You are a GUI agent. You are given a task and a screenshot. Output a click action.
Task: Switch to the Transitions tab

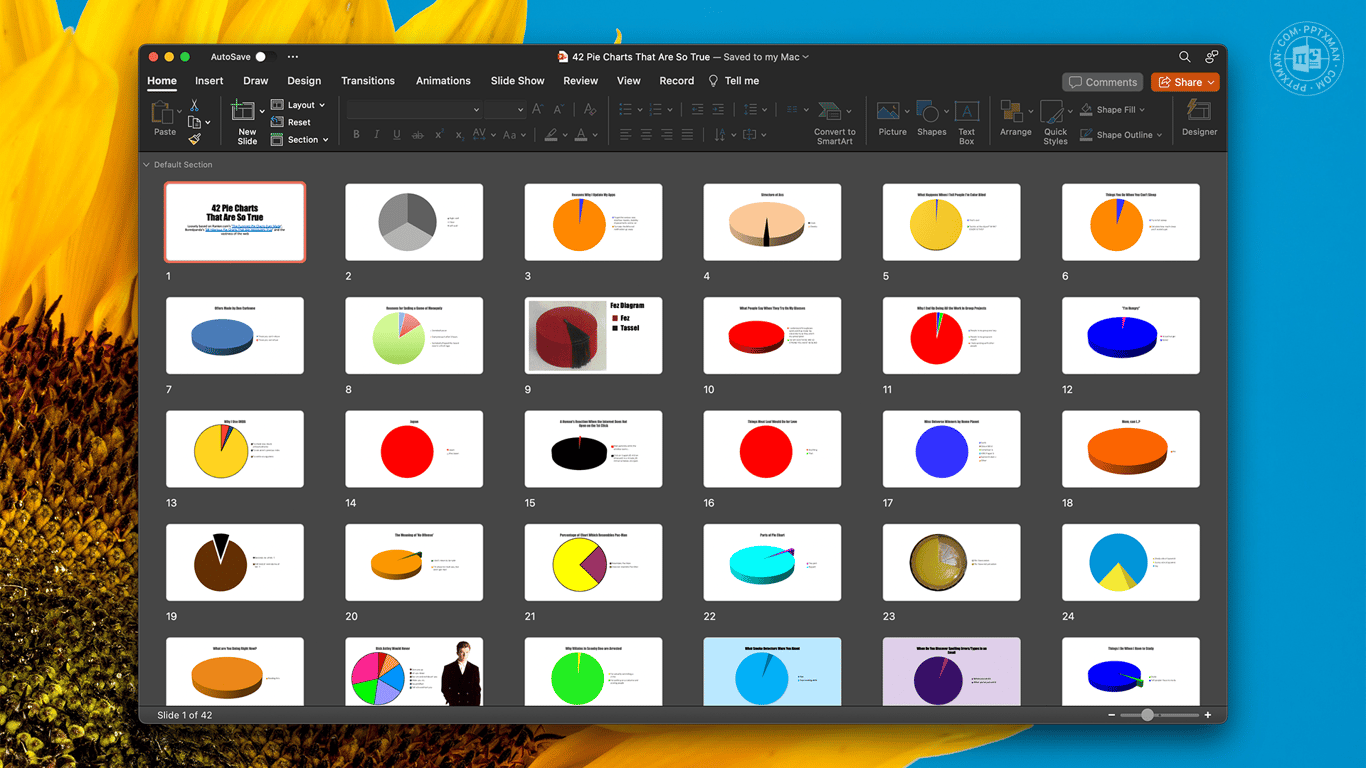point(368,81)
